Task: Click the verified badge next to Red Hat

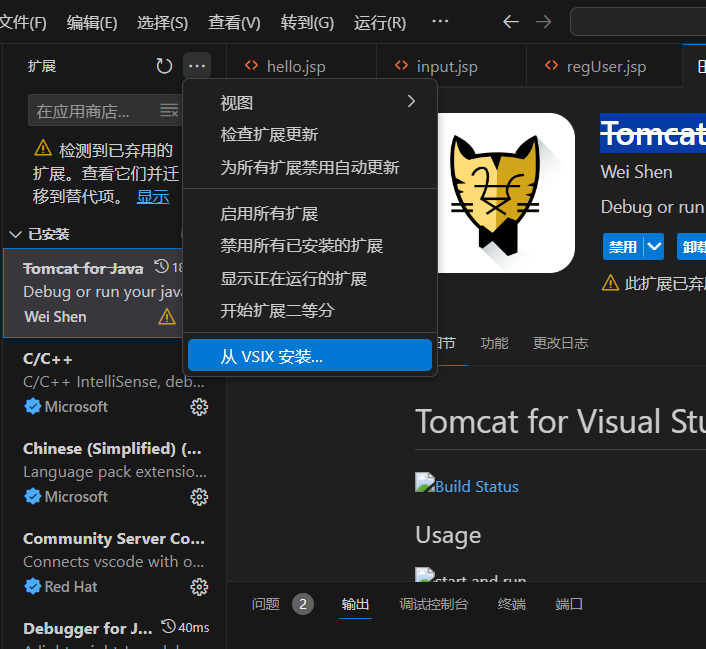Action: (x=32, y=586)
